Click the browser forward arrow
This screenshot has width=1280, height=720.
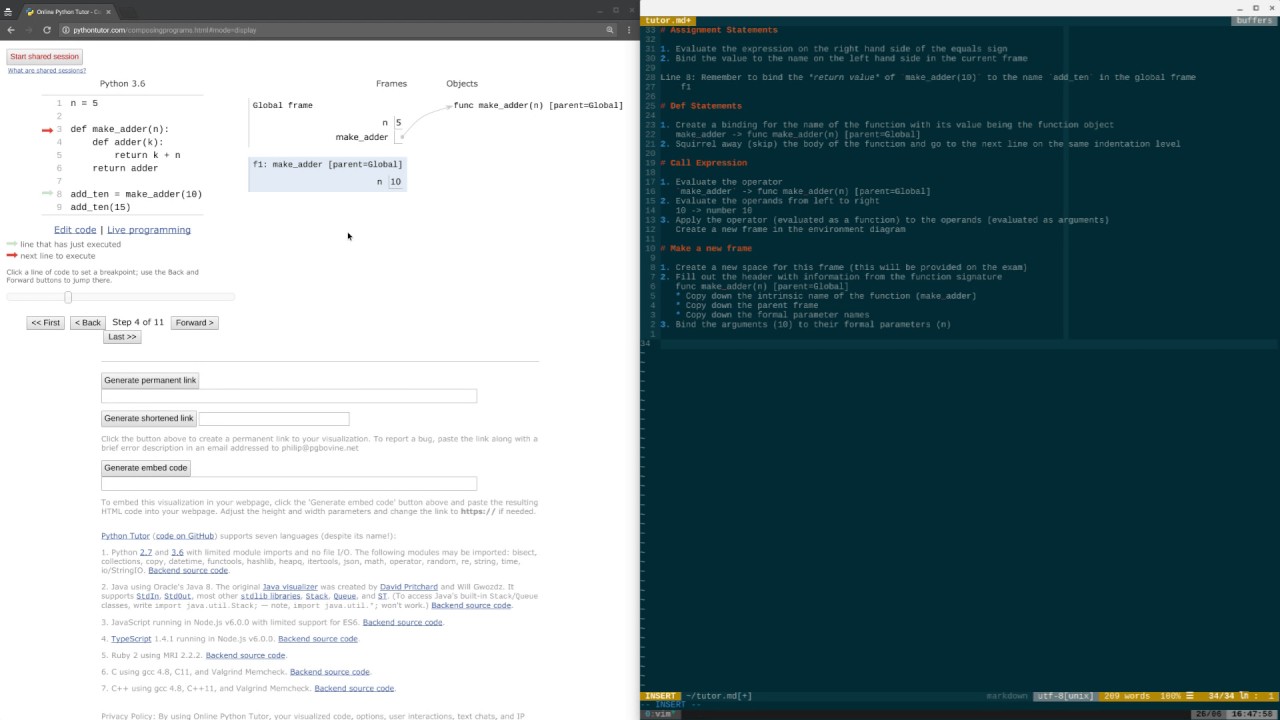pos(29,30)
